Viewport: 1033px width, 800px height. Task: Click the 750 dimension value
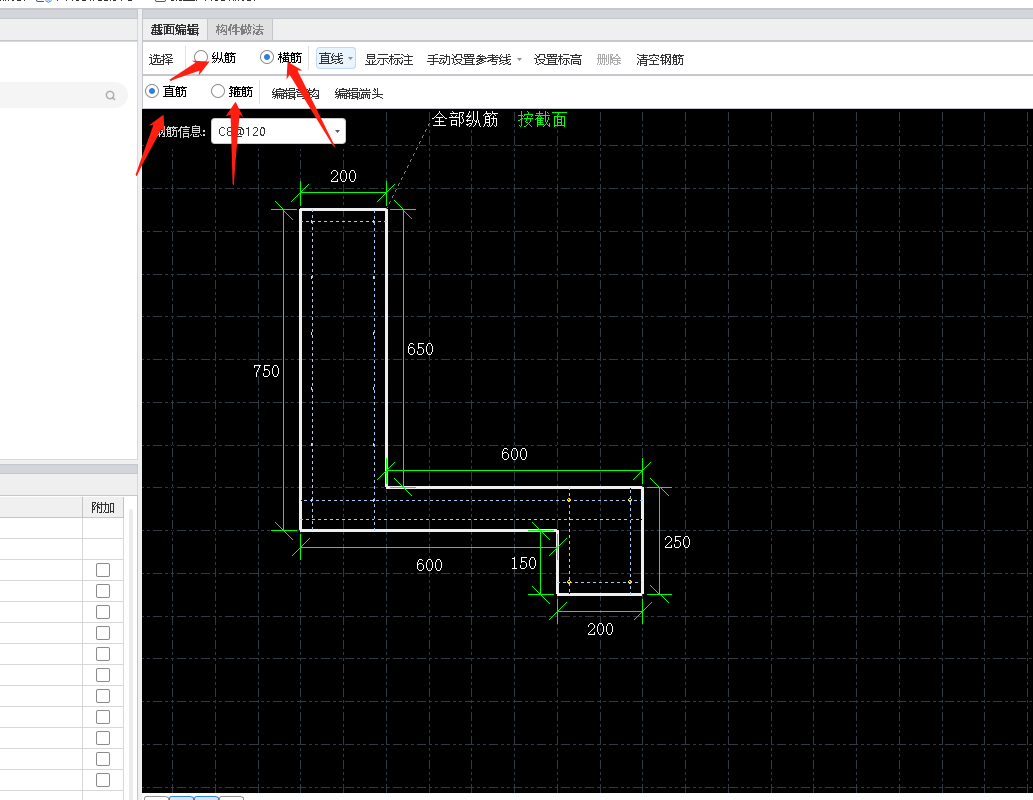click(x=266, y=371)
